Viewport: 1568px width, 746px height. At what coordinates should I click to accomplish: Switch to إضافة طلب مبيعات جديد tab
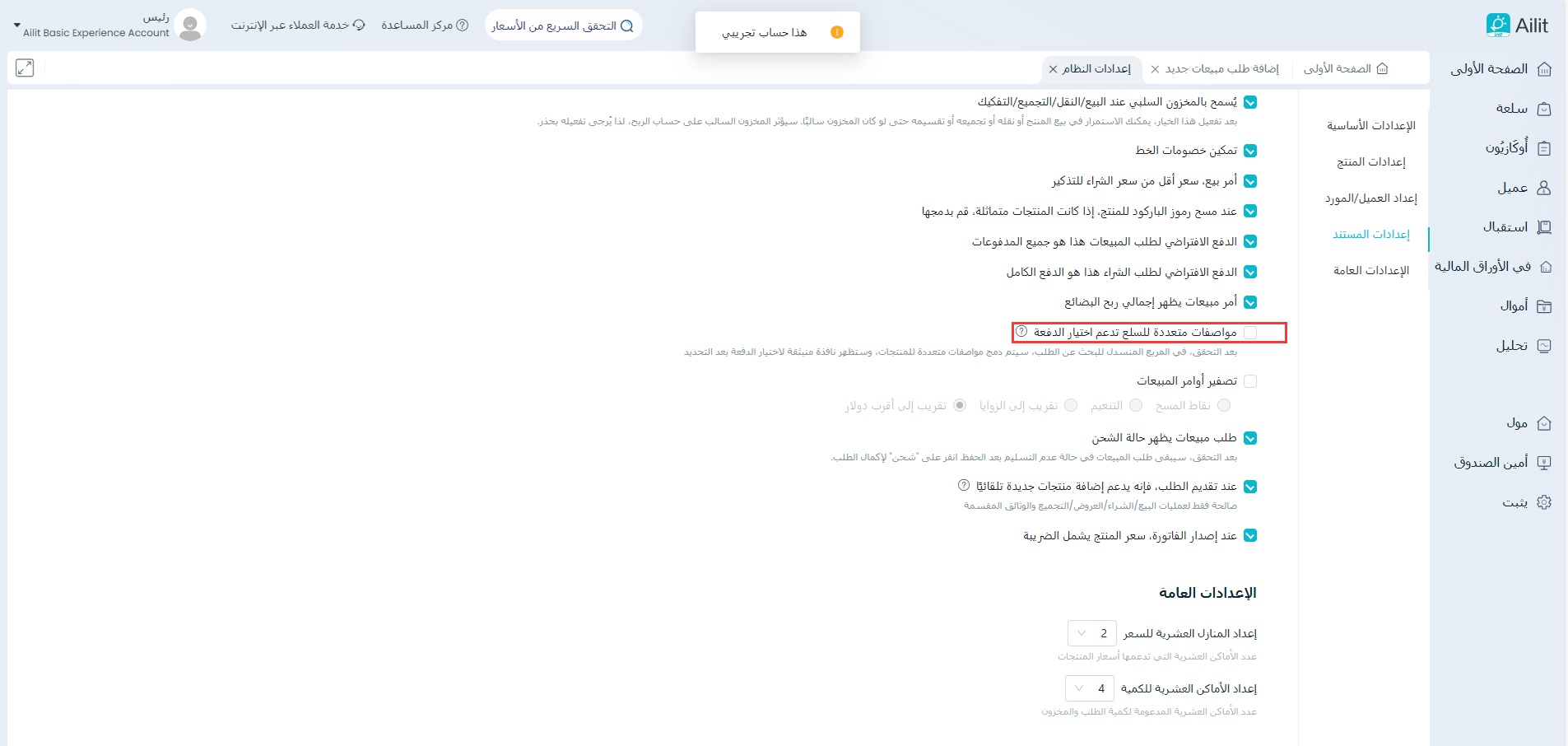tap(1221, 69)
